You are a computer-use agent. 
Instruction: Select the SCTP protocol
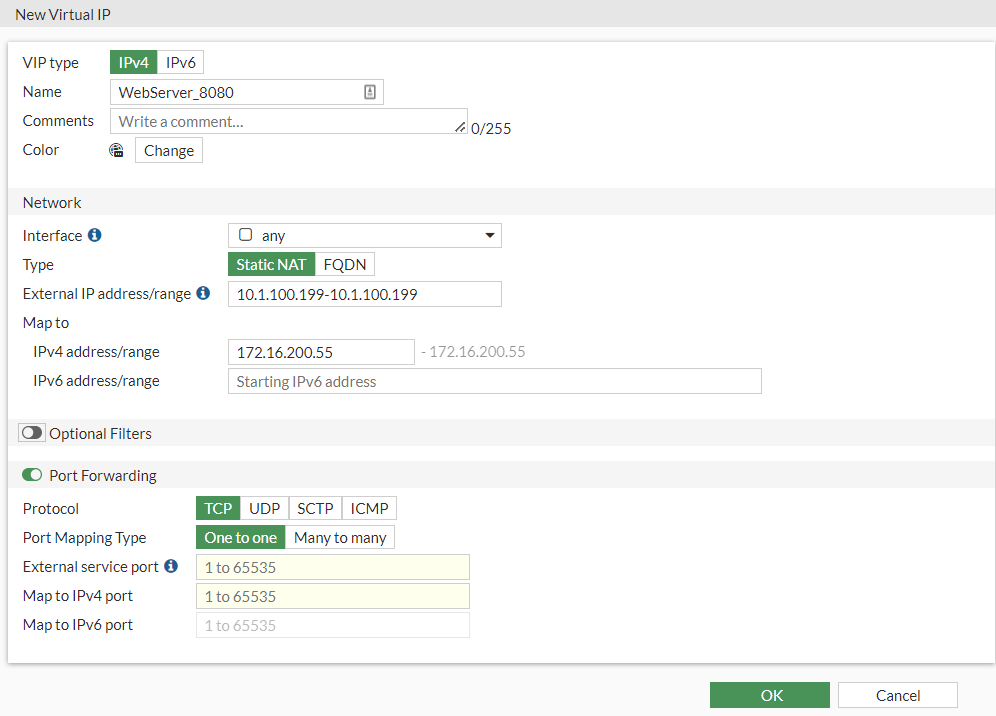click(x=314, y=508)
